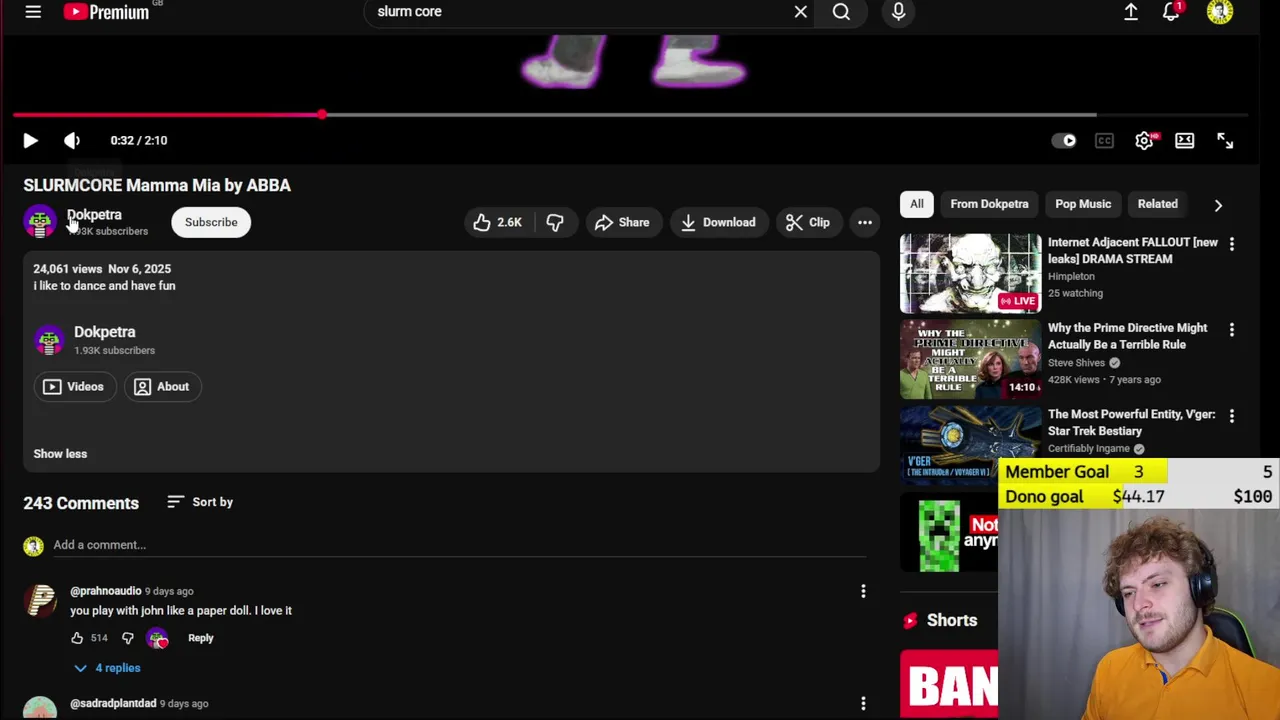The height and width of the screenshot is (720, 1280).
Task: Open the channel About button
Action: (161, 387)
